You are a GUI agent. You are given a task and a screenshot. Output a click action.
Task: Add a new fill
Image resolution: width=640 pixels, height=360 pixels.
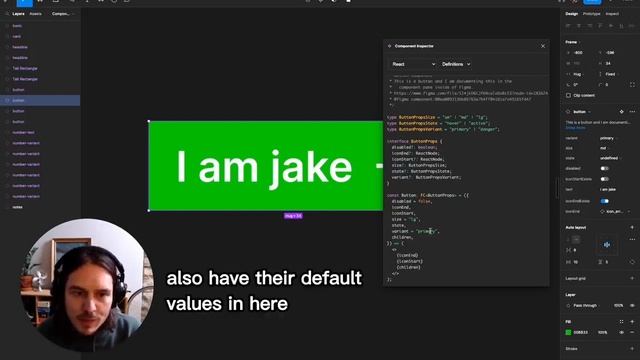pos(632,322)
